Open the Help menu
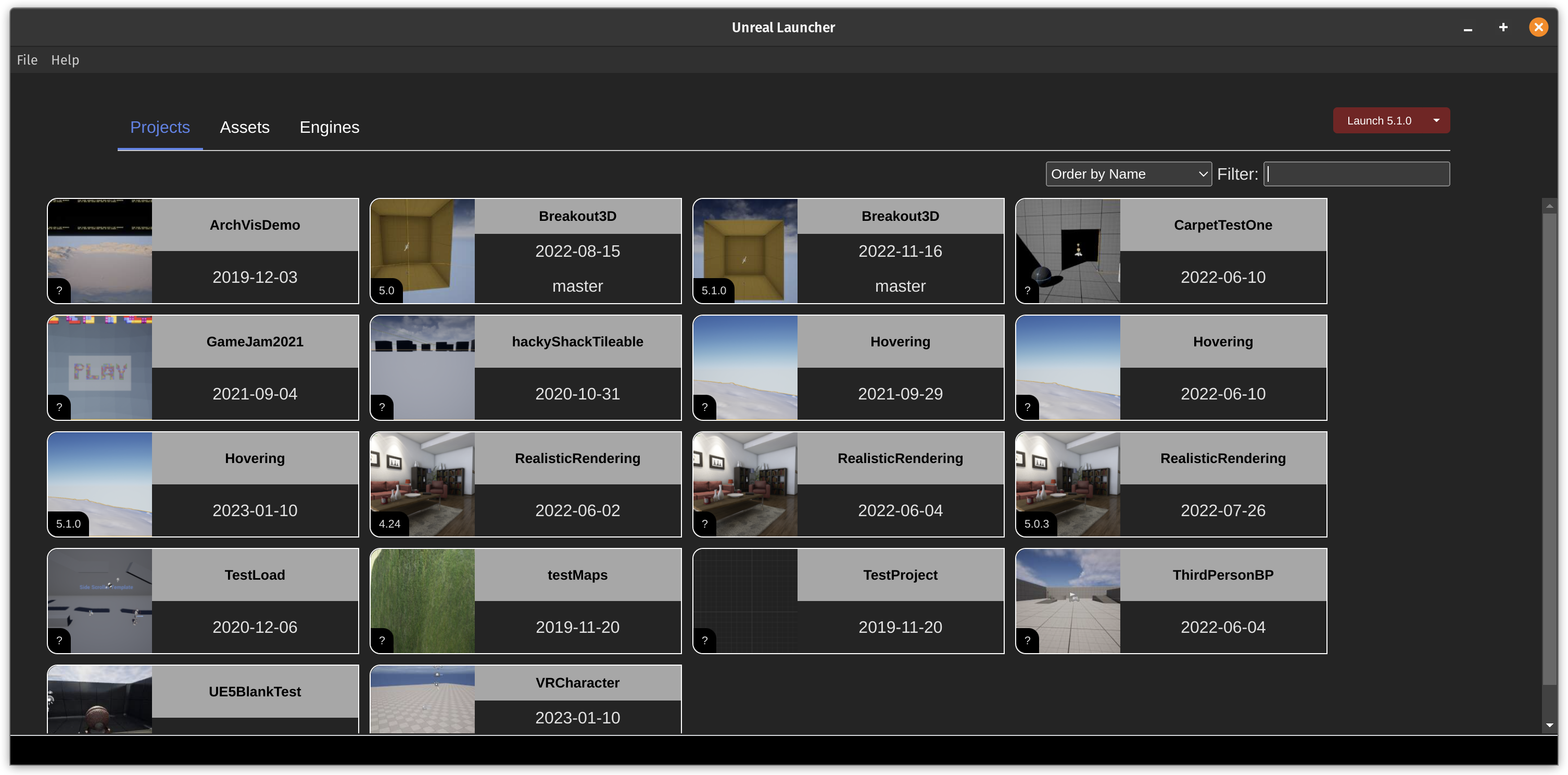Image resolution: width=1568 pixels, height=775 pixels. point(65,60)
